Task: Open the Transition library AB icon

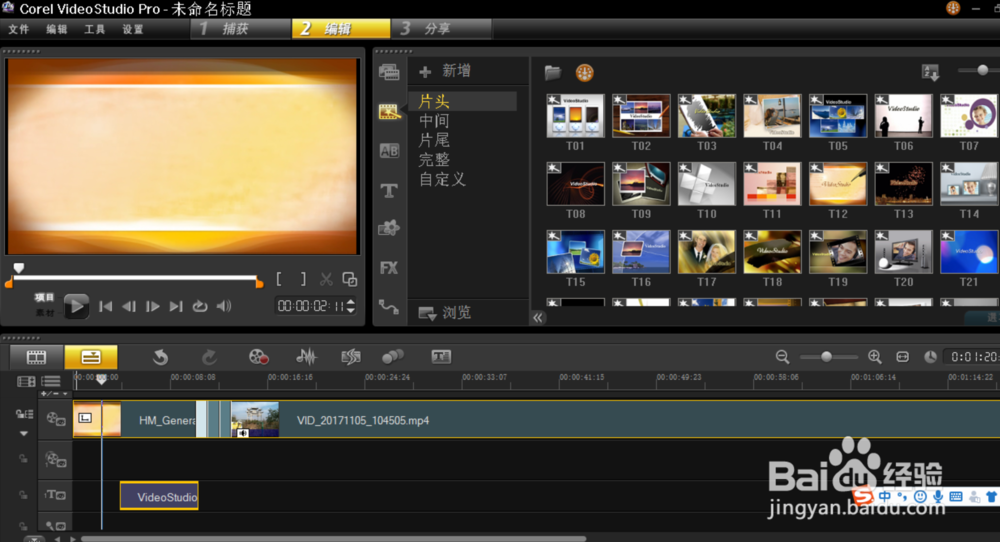Action: (389, 150)
